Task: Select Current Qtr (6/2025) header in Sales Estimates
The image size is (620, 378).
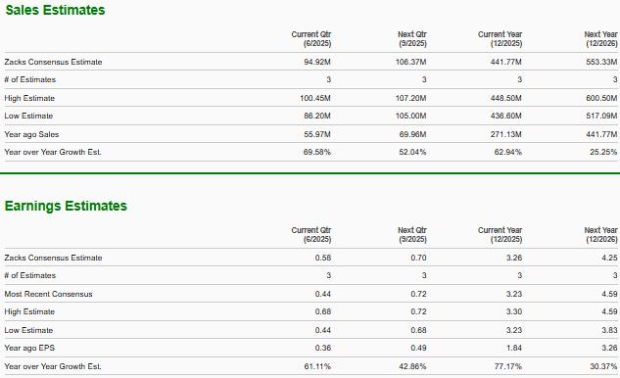Action: click(311, 39)
